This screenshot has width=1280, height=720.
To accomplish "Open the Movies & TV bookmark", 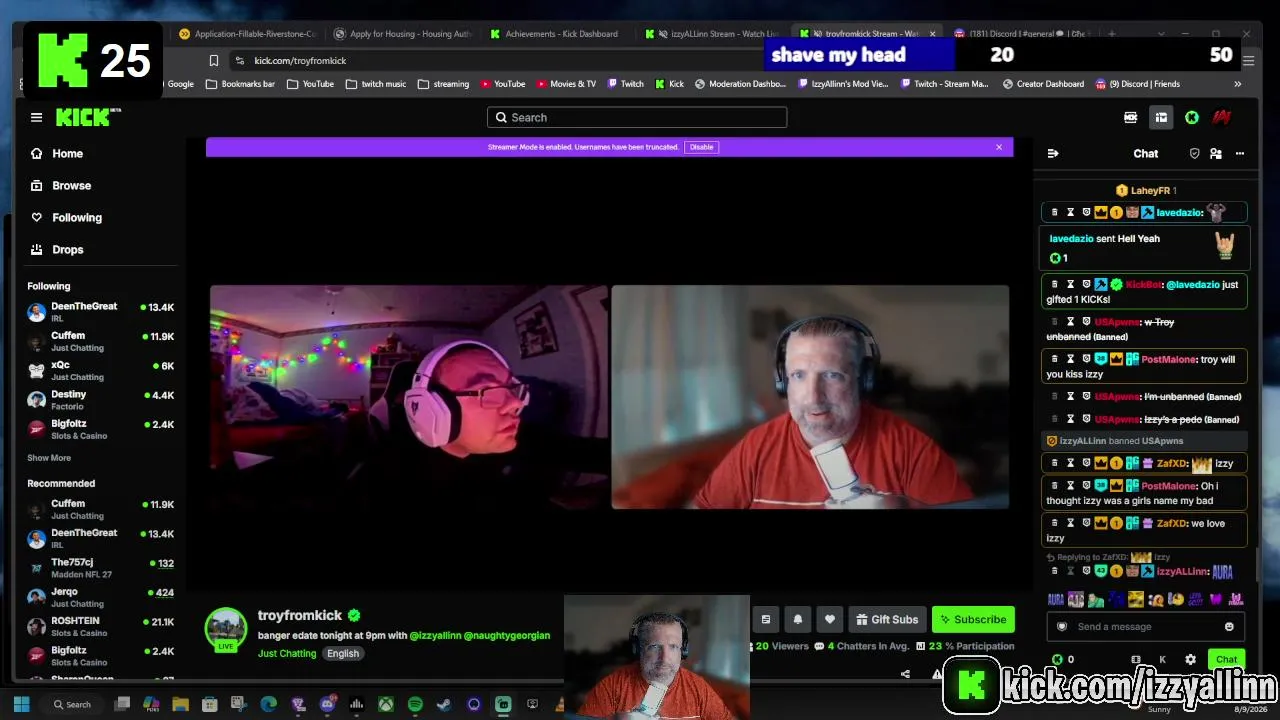I will pos(566,84).
